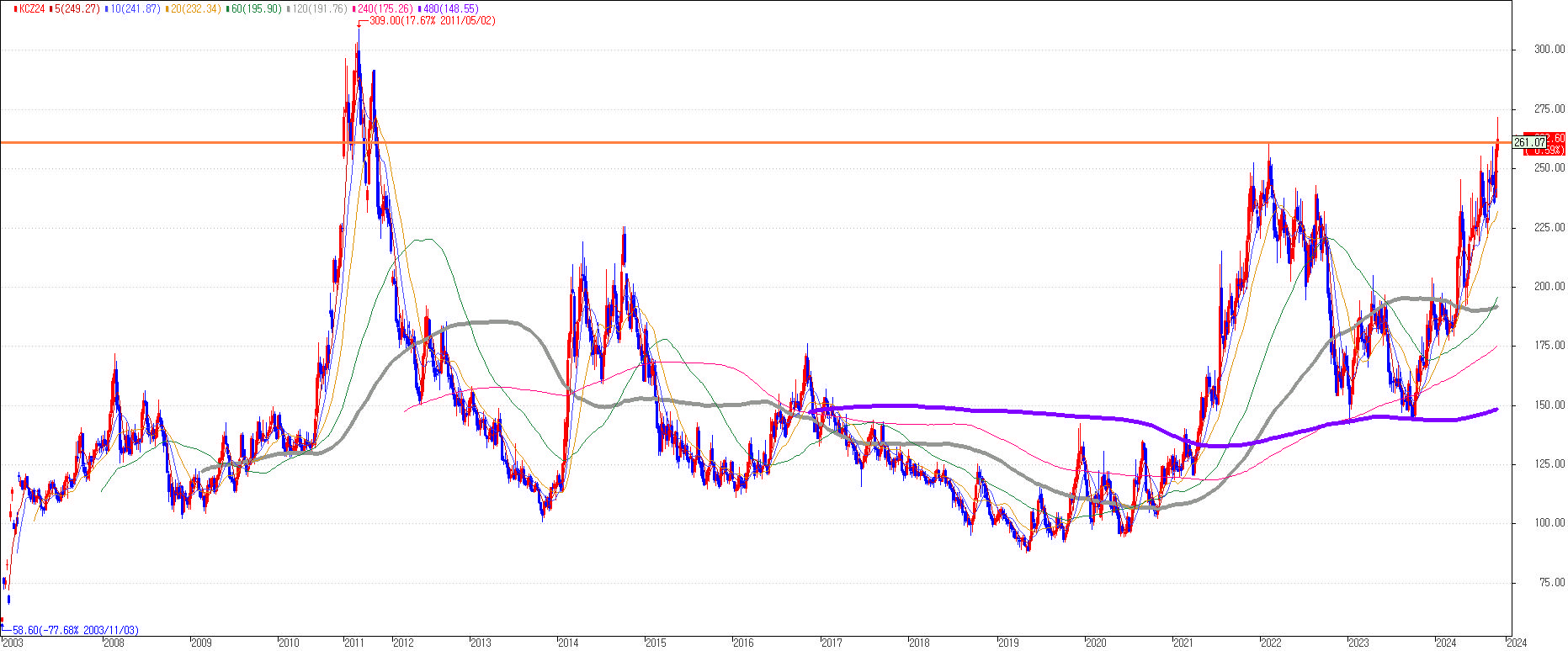The height and width of the screenshot is (651, 1568).
Task: Click the 200.00 price axis label
Action: coord(1550,287)
